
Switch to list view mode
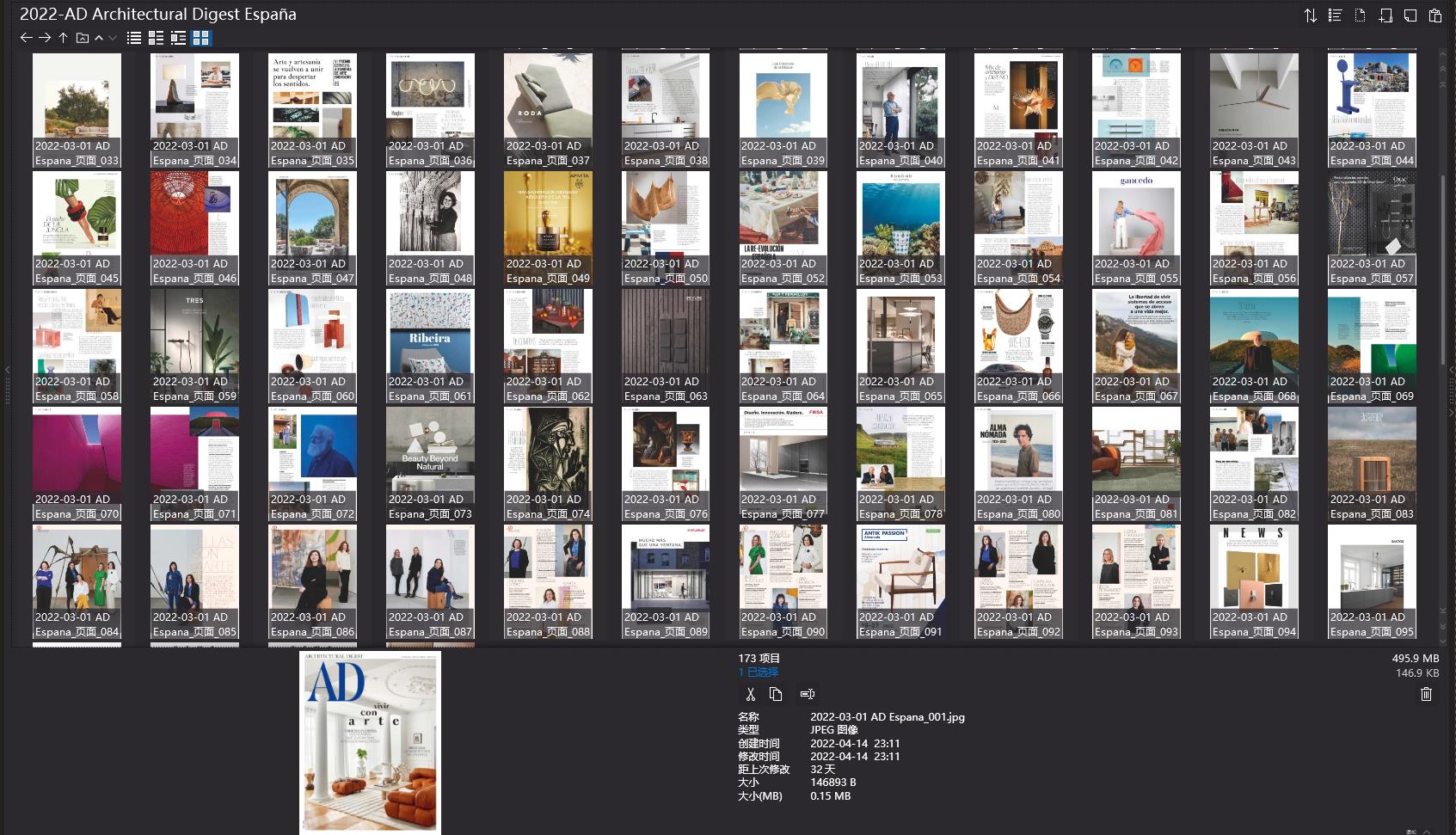pos(133,37)
